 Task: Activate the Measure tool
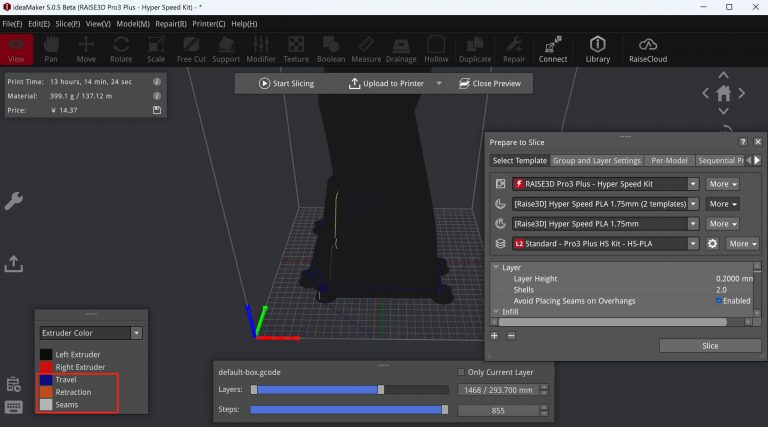(x=366, y=49)
